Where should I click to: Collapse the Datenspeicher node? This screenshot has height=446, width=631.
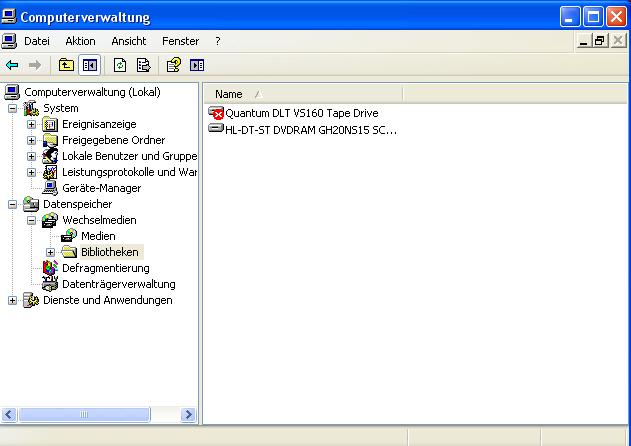[x=12, y=204]
